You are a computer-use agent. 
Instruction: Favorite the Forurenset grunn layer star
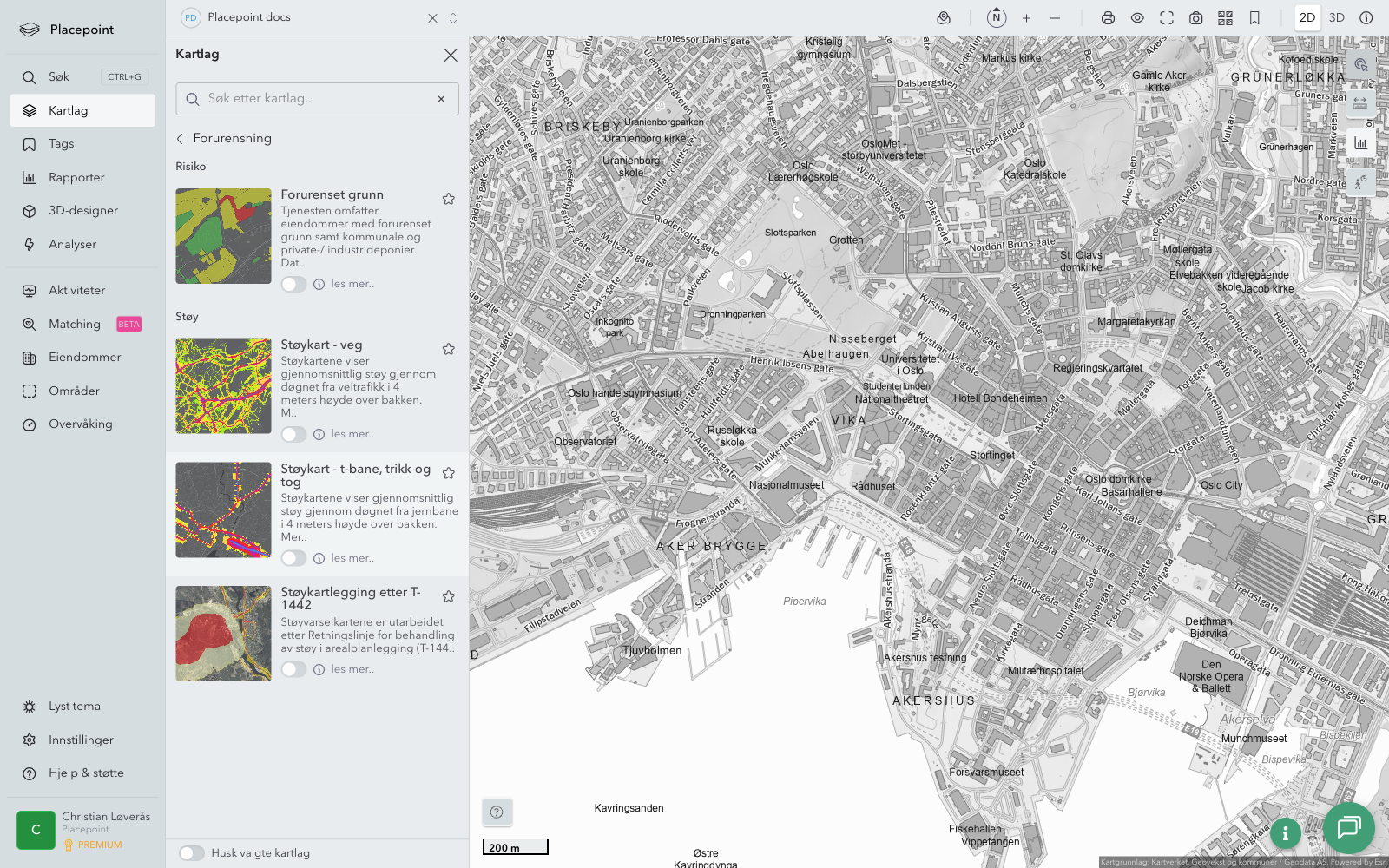click(449, 199)
